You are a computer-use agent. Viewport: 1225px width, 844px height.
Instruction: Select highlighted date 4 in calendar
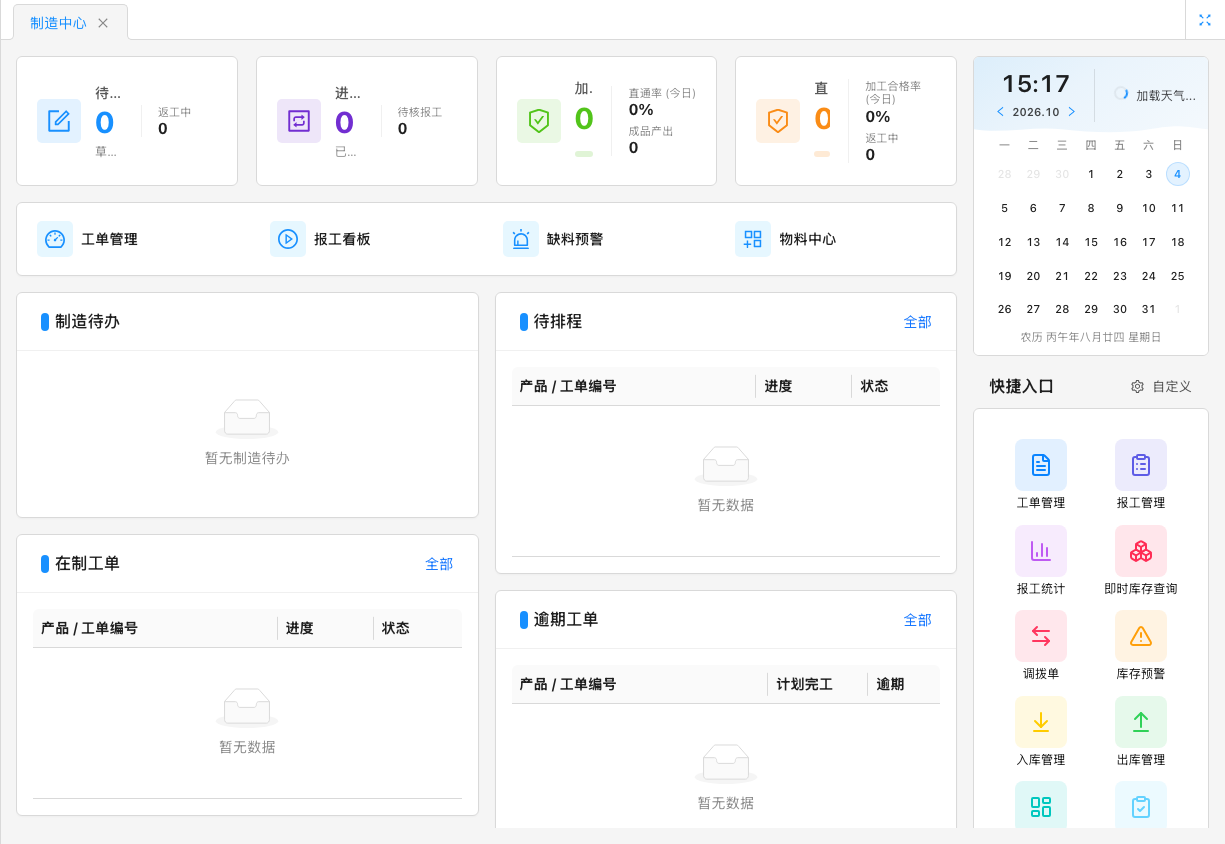click(1178, 174)
